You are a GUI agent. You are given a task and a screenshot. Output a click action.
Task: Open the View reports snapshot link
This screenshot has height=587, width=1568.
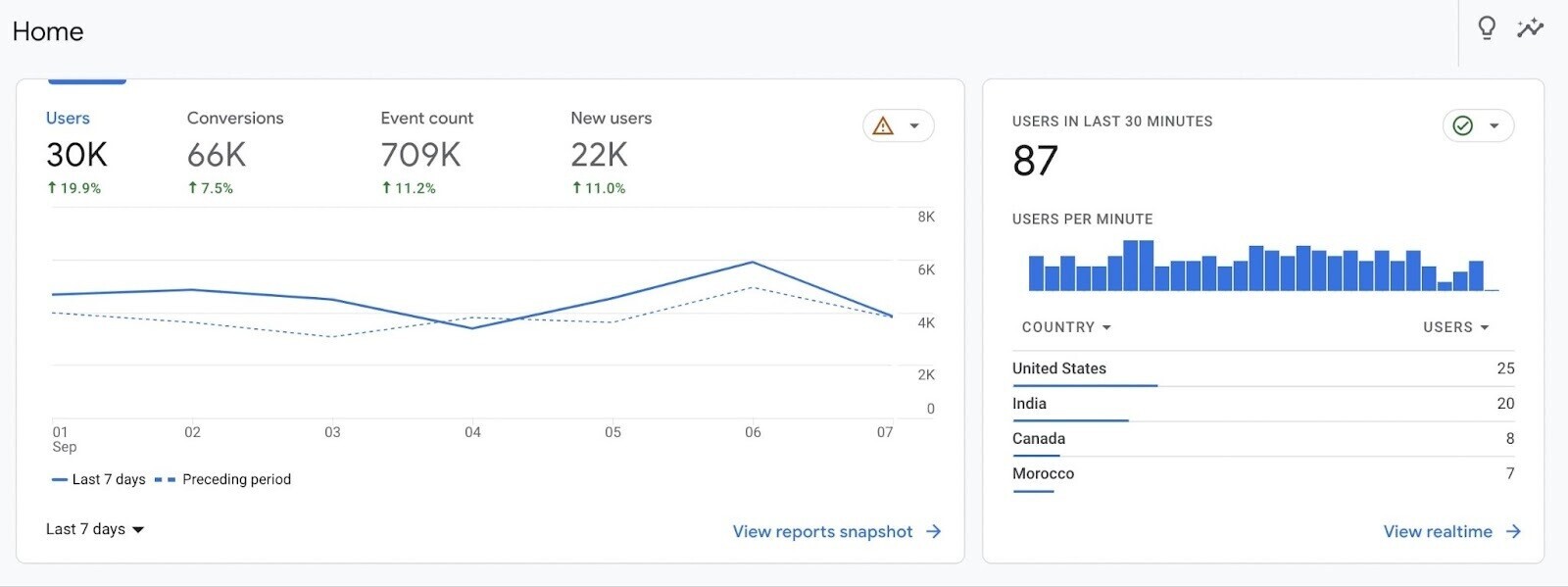pos(822,531)
